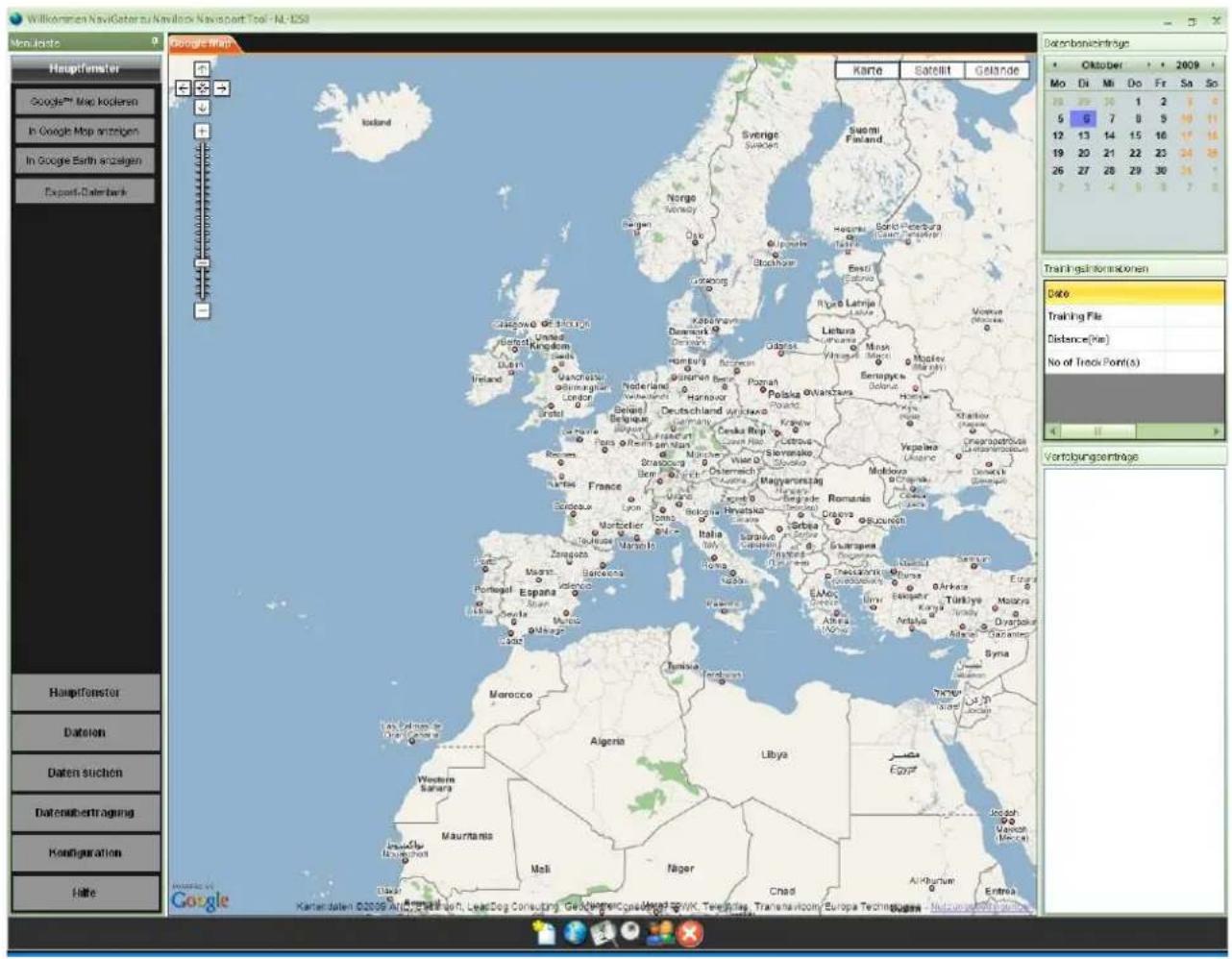
Task: Pan the map right with the right arrow
Action: (x=221, y=88)
